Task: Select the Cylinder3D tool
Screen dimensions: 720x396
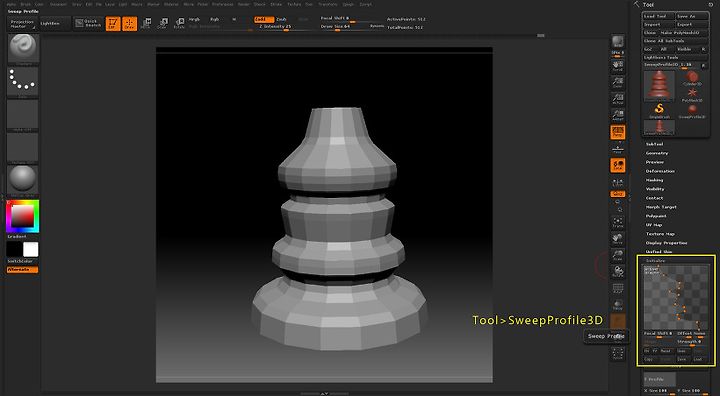Action: pyautogui.click(x=692, y=78)
